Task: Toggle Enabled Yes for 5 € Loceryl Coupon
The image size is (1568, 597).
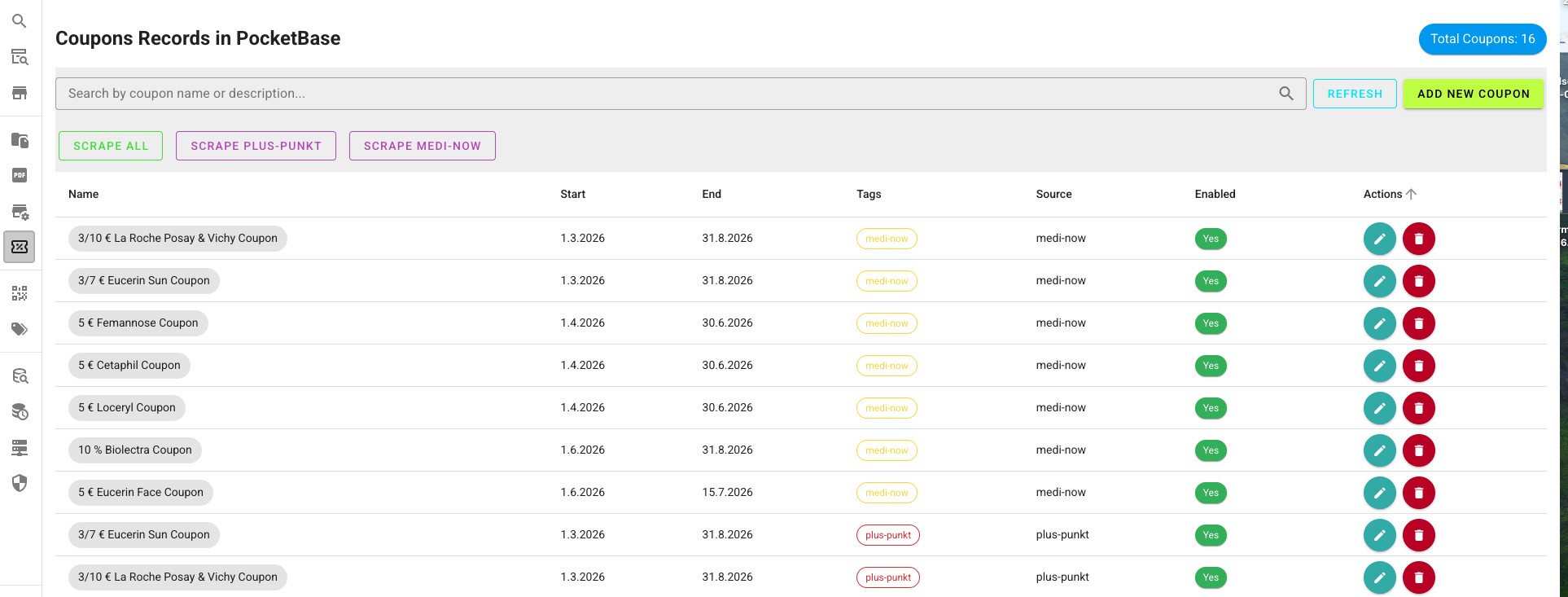Action: pyautogui.click(x=1211, y=408)
